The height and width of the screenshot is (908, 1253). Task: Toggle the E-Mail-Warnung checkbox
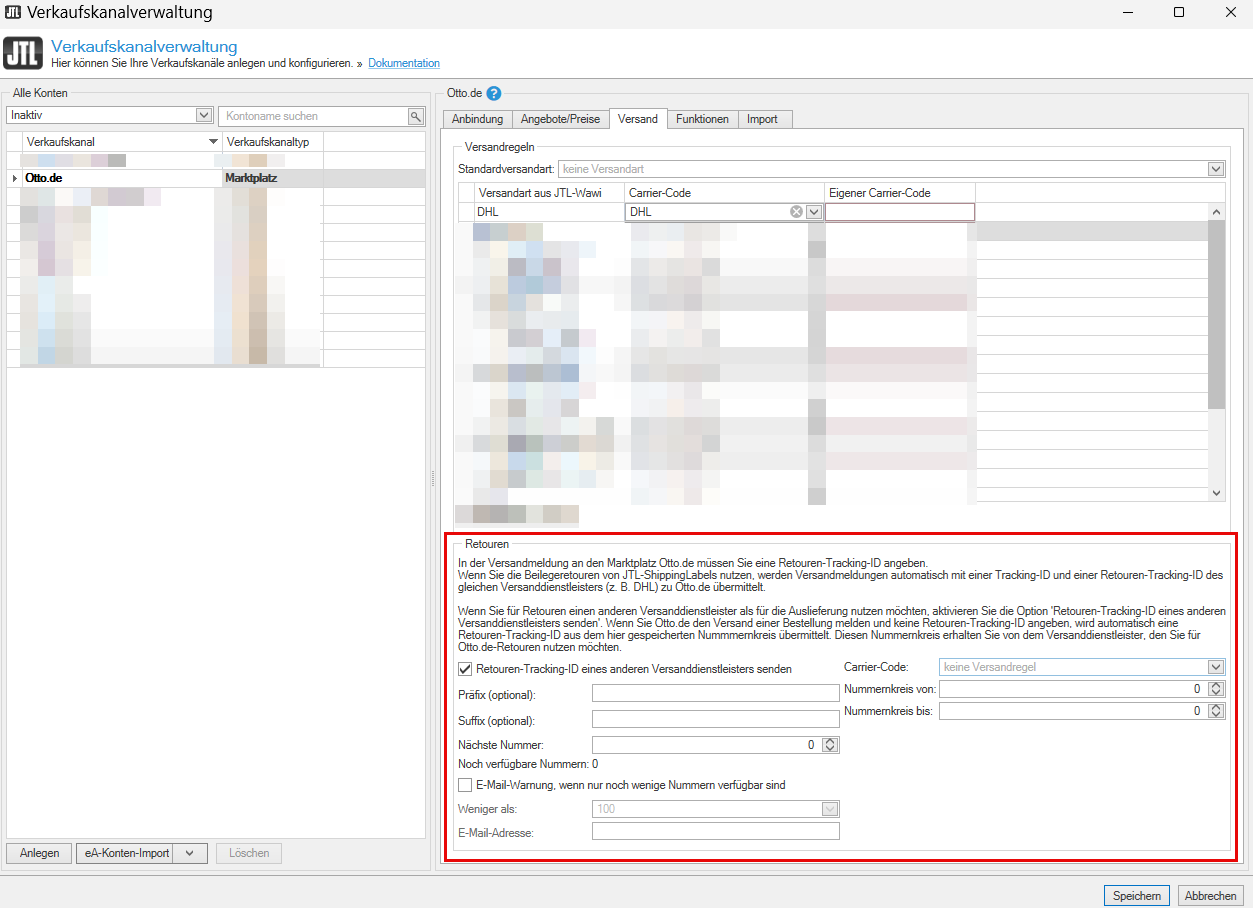464,785
